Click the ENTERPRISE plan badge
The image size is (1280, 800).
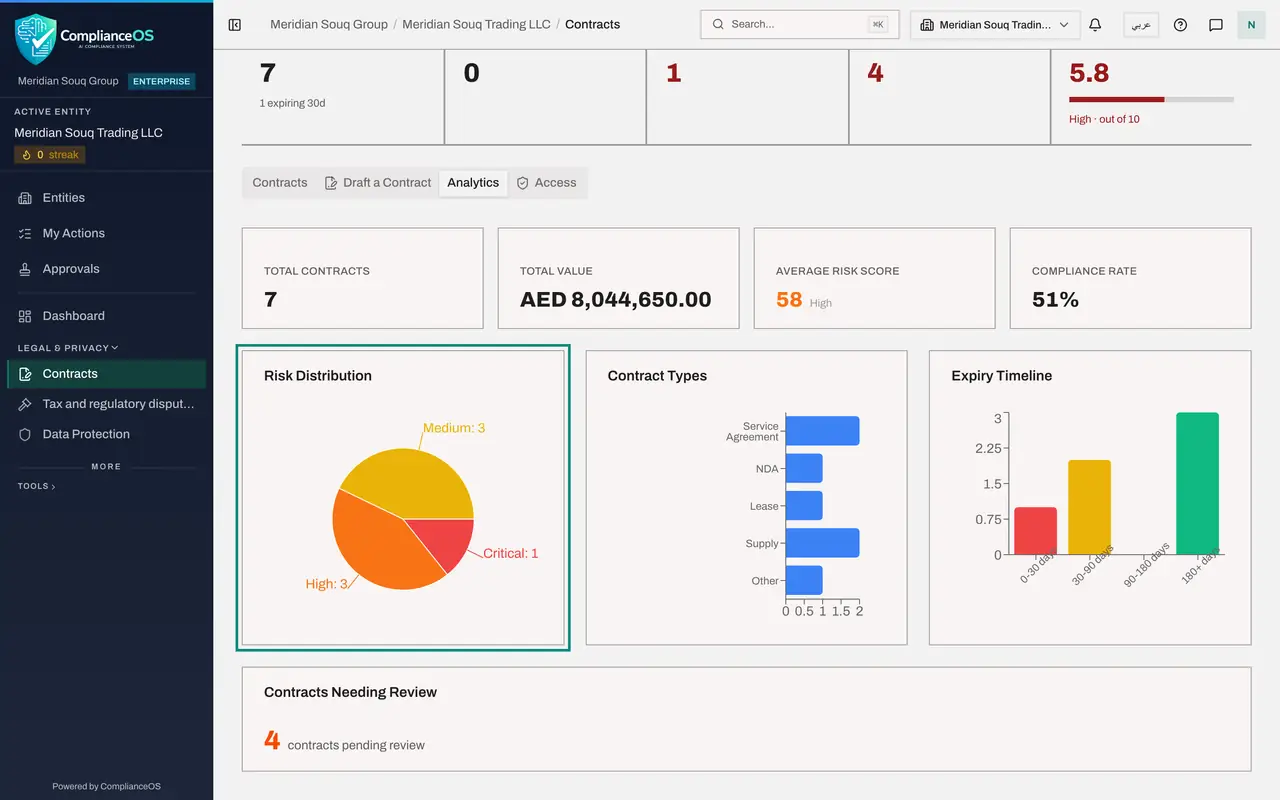click(162, 81)
